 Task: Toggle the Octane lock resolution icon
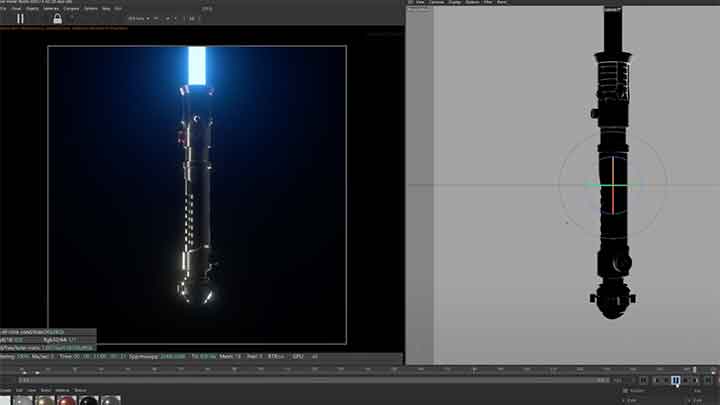point(57,18)
